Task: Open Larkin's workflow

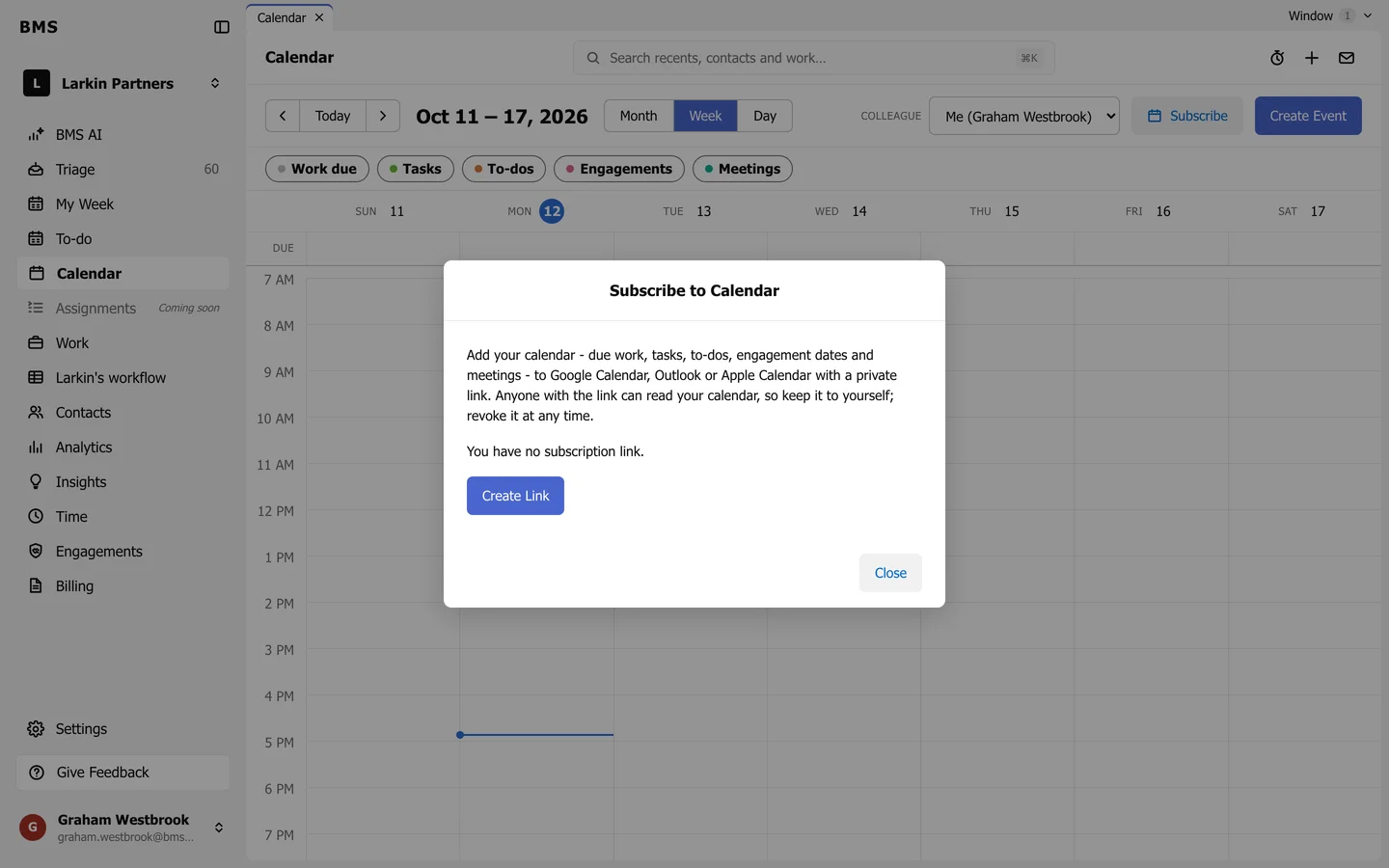Action: coord(123,378)
